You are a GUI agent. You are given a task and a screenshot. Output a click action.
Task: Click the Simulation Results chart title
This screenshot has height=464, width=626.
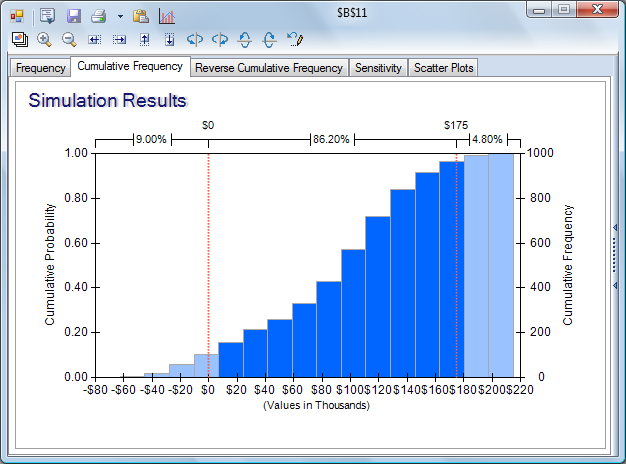tap(107, 101)
